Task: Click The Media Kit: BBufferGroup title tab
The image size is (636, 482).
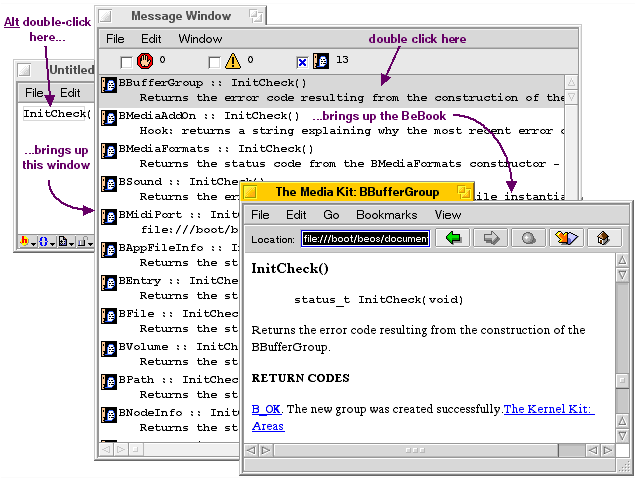Action: 357,192
